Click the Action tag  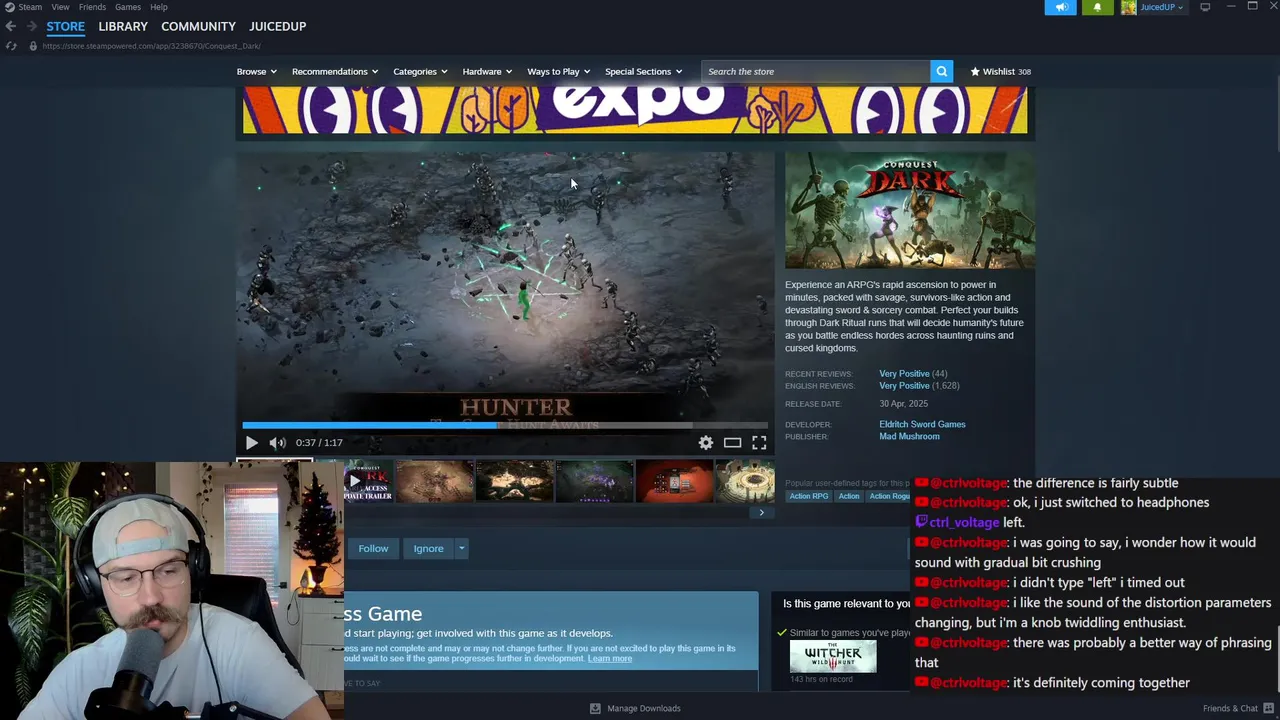point(849,496)
